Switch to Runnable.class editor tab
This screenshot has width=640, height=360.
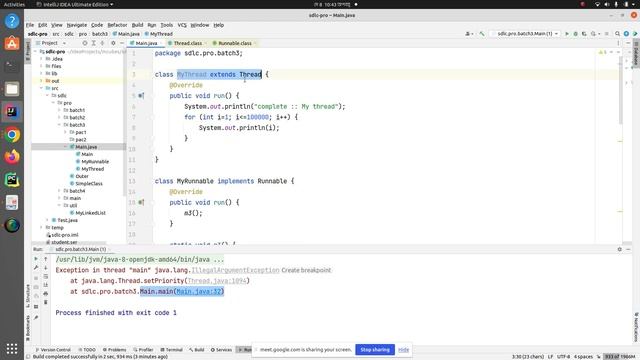point(235,43)
